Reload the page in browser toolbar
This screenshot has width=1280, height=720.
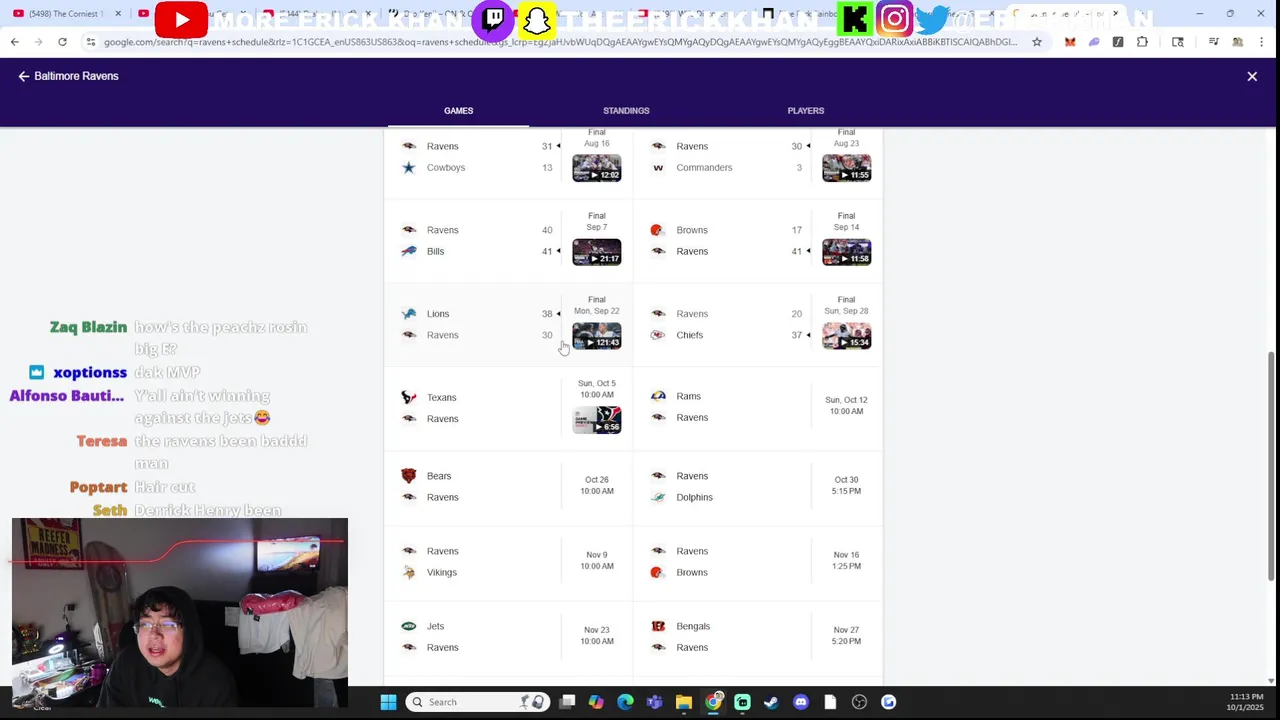tap(62, 42)
